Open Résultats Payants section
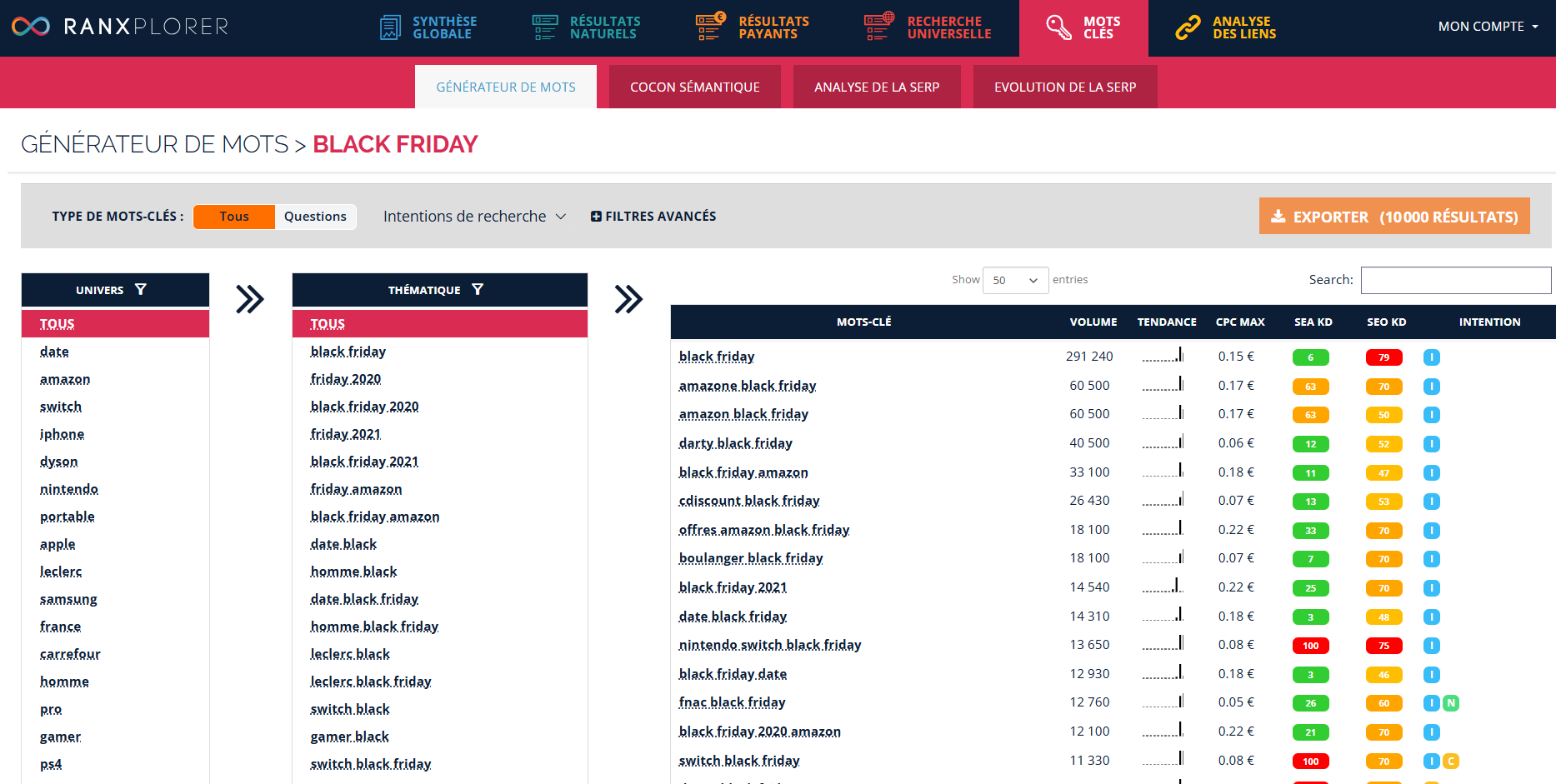 pos(753,27)
